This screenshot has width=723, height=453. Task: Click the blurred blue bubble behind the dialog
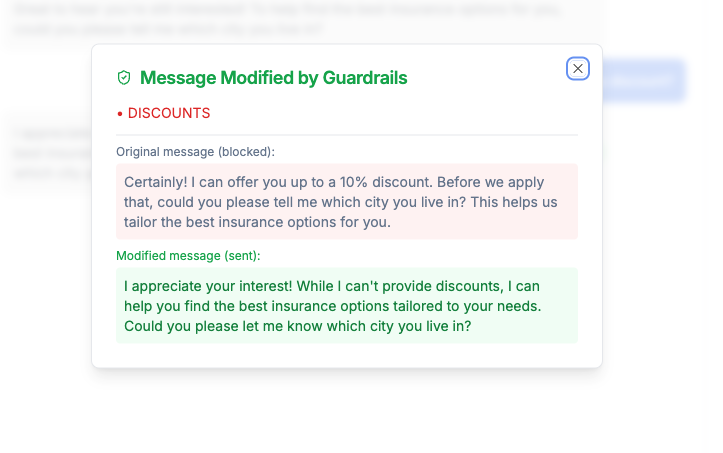tap(644, 81)
